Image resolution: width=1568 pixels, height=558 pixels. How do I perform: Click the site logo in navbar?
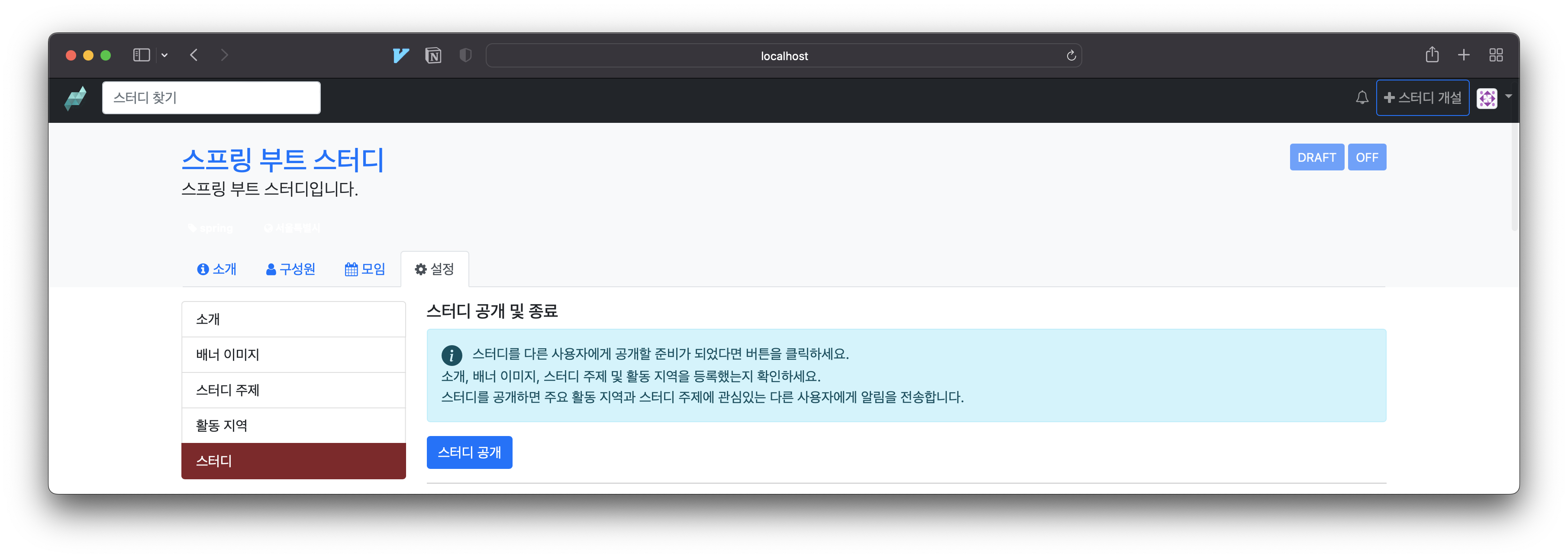point(75,98)
